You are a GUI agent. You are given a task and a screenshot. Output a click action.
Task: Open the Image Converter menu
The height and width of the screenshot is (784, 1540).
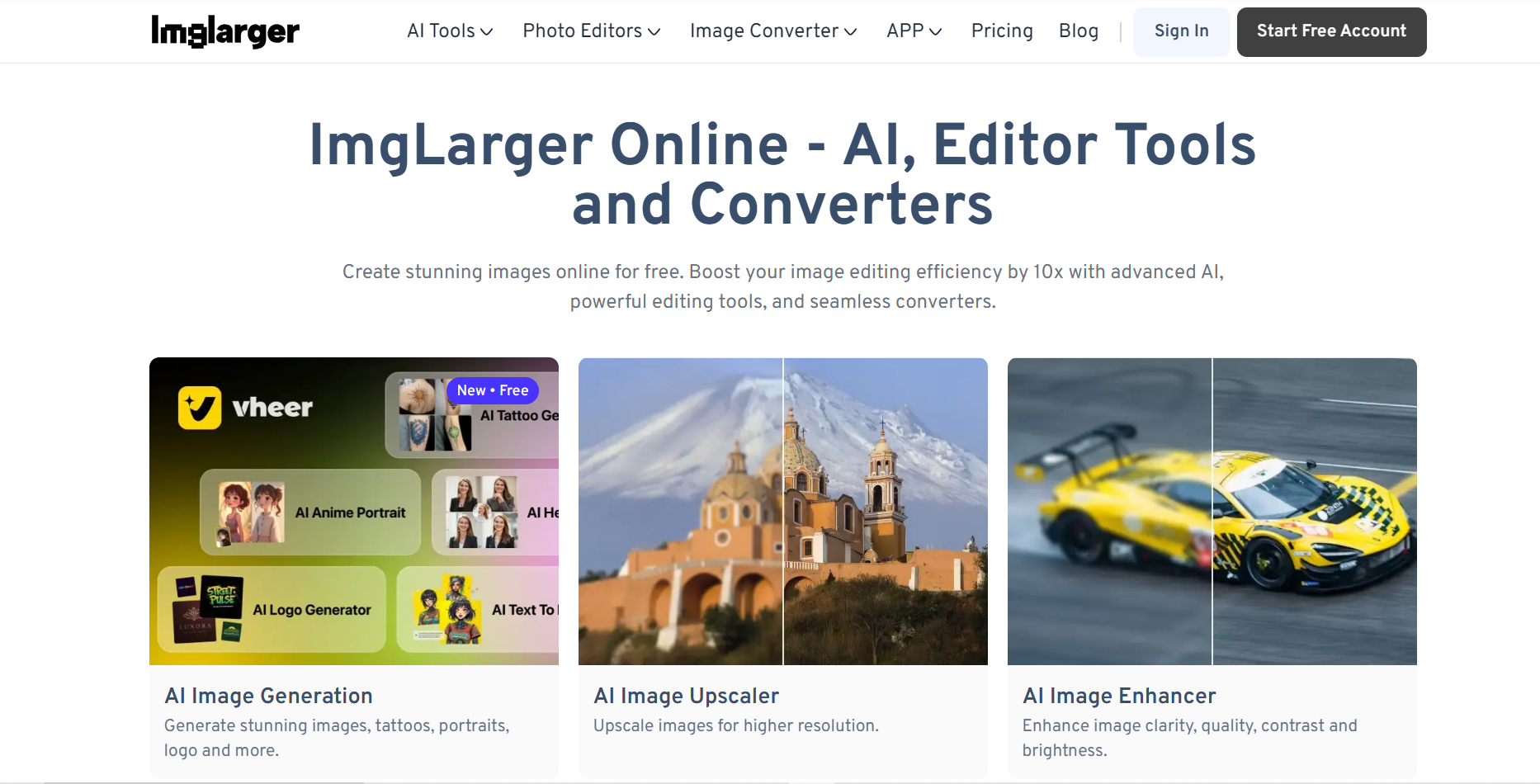pyautogui.click(x=773, y=31)
